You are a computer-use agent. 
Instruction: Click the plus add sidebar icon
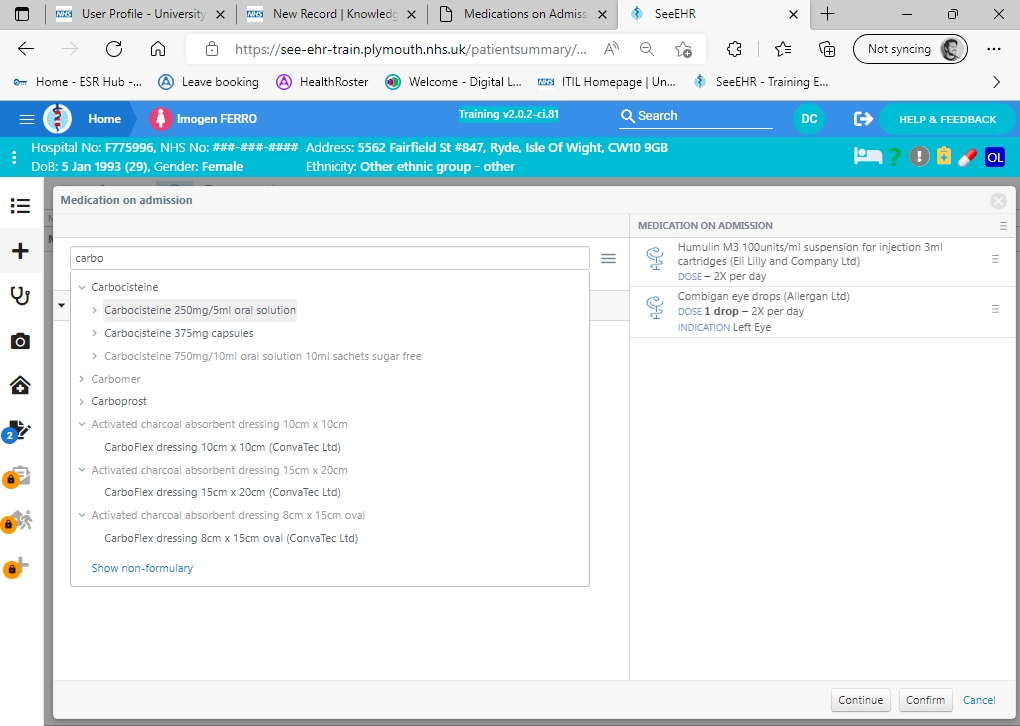[x=20, y=250]
